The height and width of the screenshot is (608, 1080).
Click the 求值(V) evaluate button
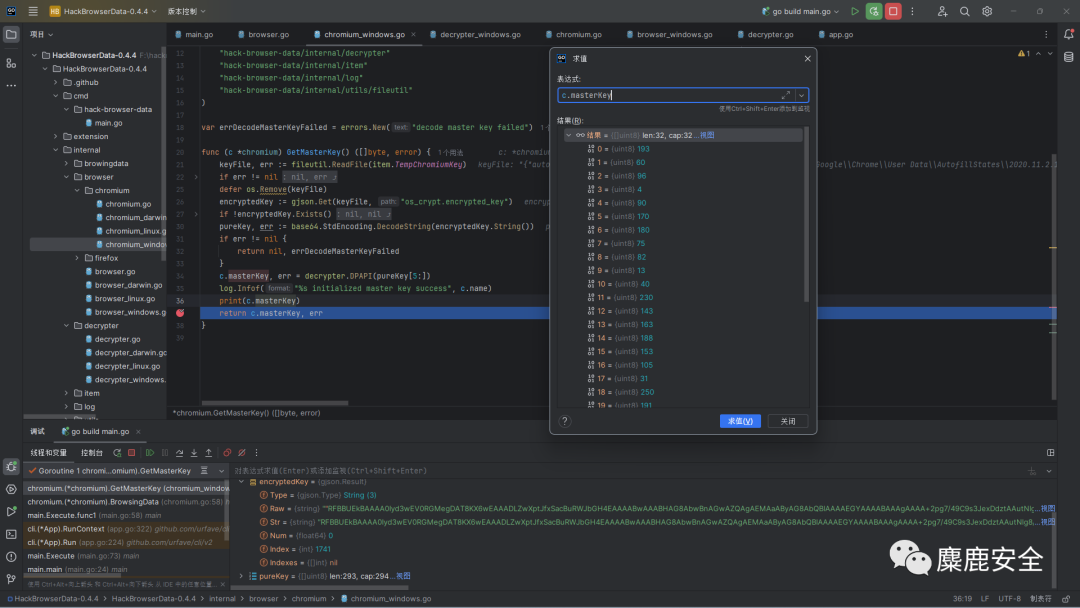(740, 421)
